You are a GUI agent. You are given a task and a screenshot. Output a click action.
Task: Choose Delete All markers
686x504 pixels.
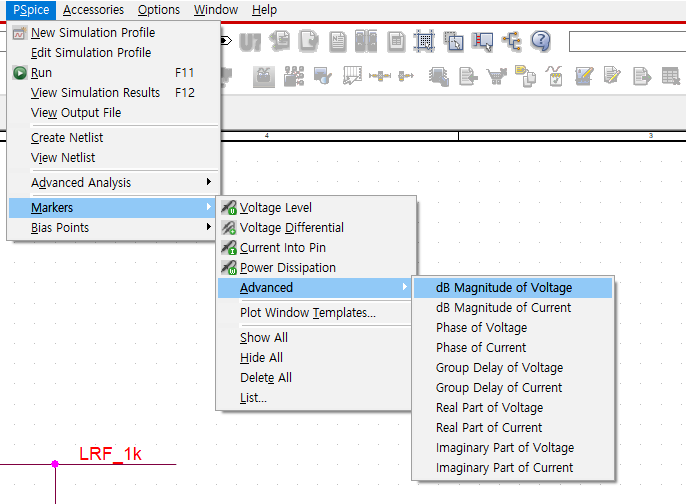pyautogui.click(x=315, y=378)
